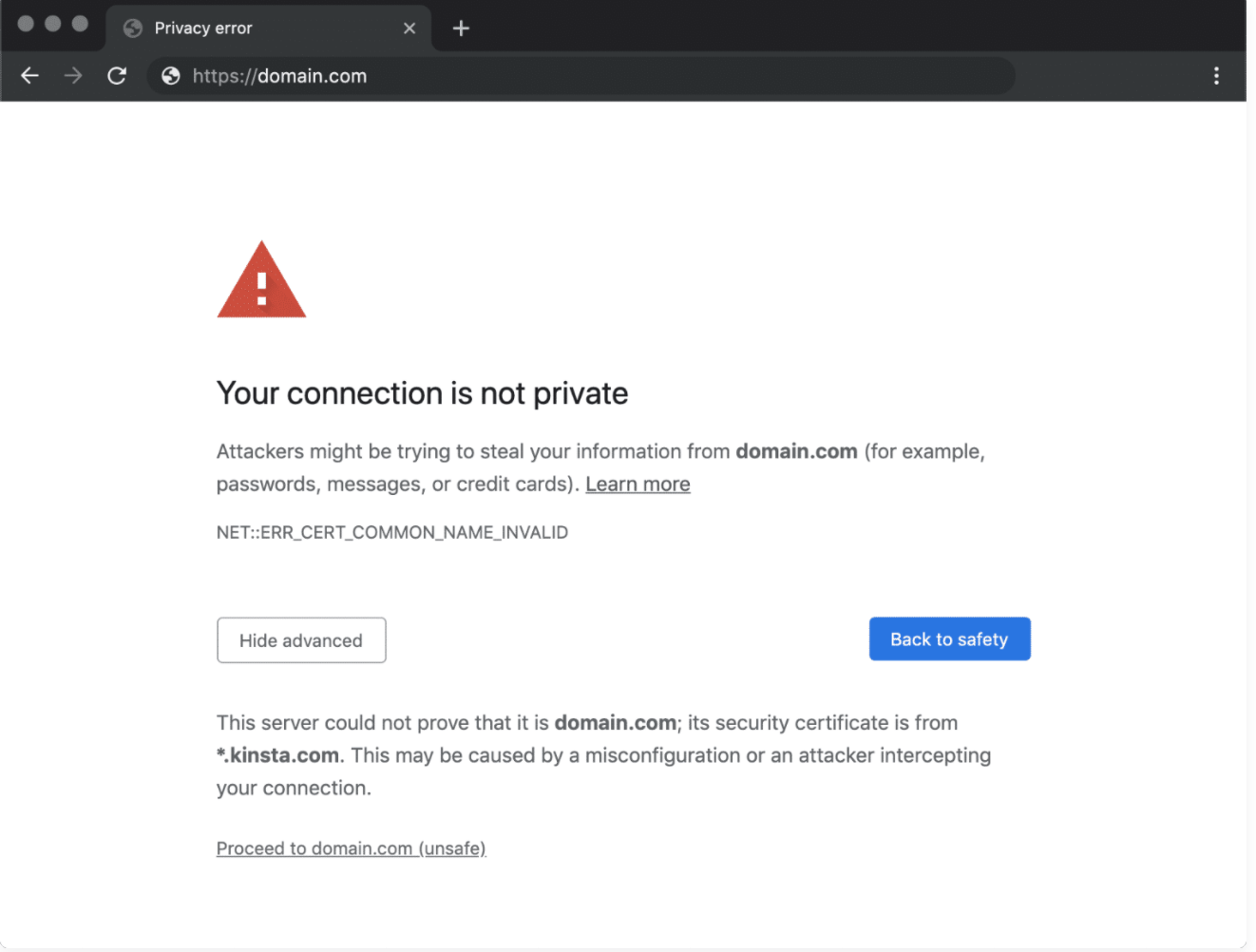Reload the page with the refresh icon
1256x952 pixels.
(x=117, y=76)
